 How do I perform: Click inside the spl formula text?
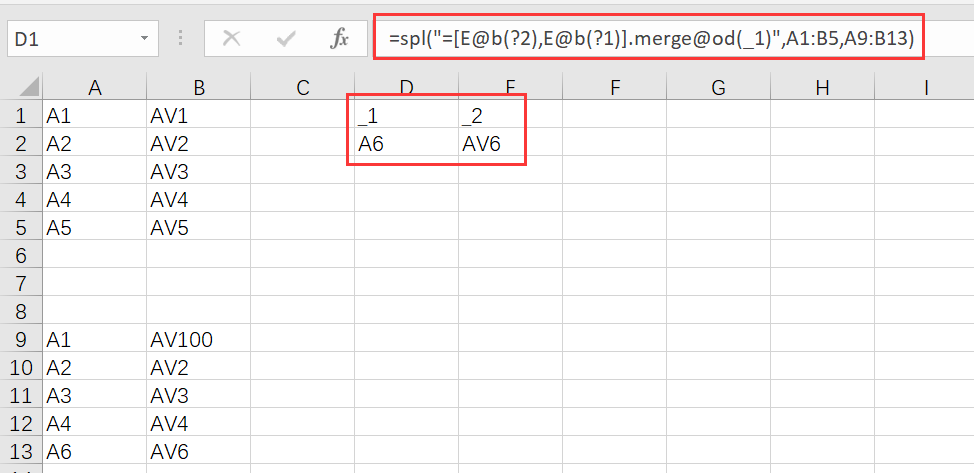650,39
